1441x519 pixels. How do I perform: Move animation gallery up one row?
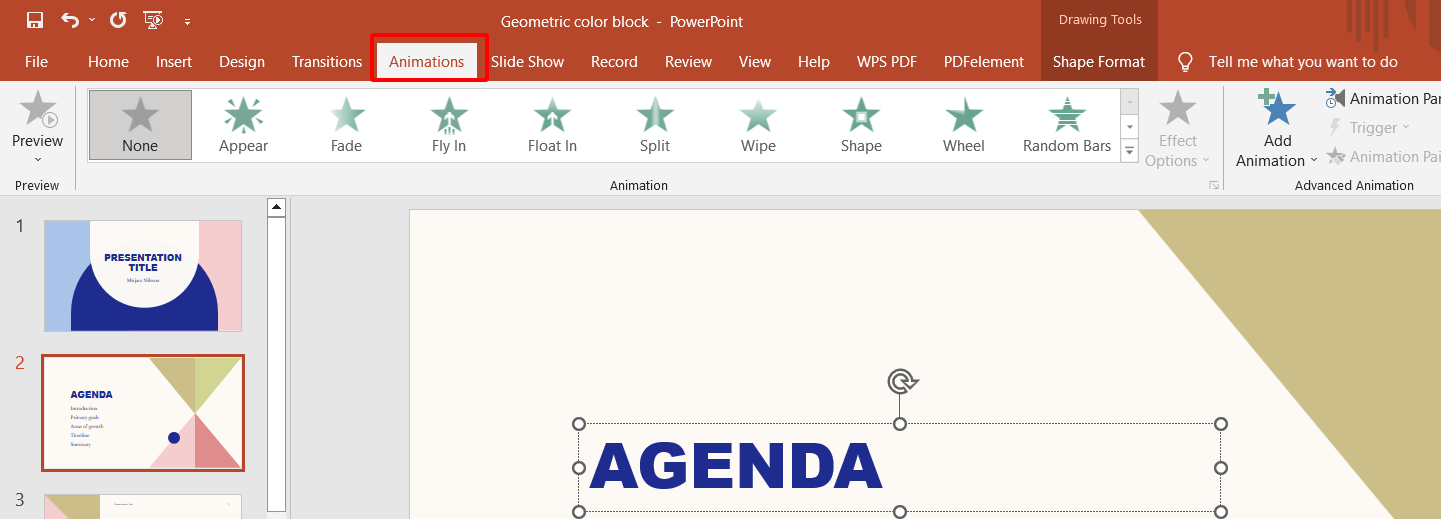(x=1130, y=102)
